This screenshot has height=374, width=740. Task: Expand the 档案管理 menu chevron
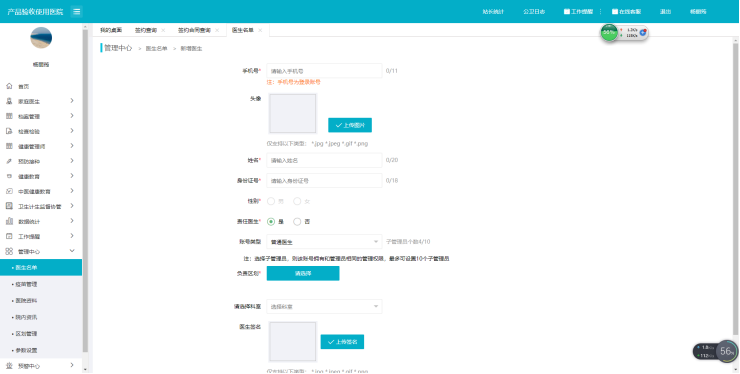click(72, 116)
